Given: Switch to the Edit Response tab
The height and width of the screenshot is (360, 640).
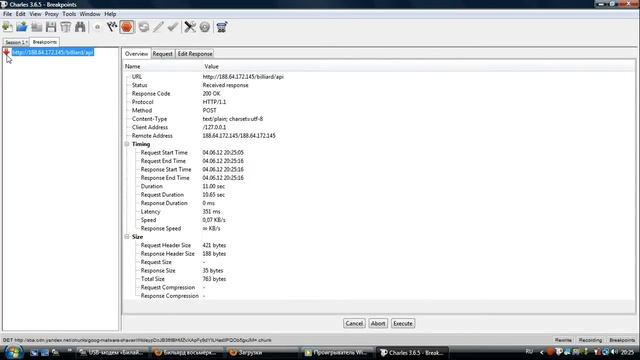Looking at the screenshot, I should coord(195,54).
